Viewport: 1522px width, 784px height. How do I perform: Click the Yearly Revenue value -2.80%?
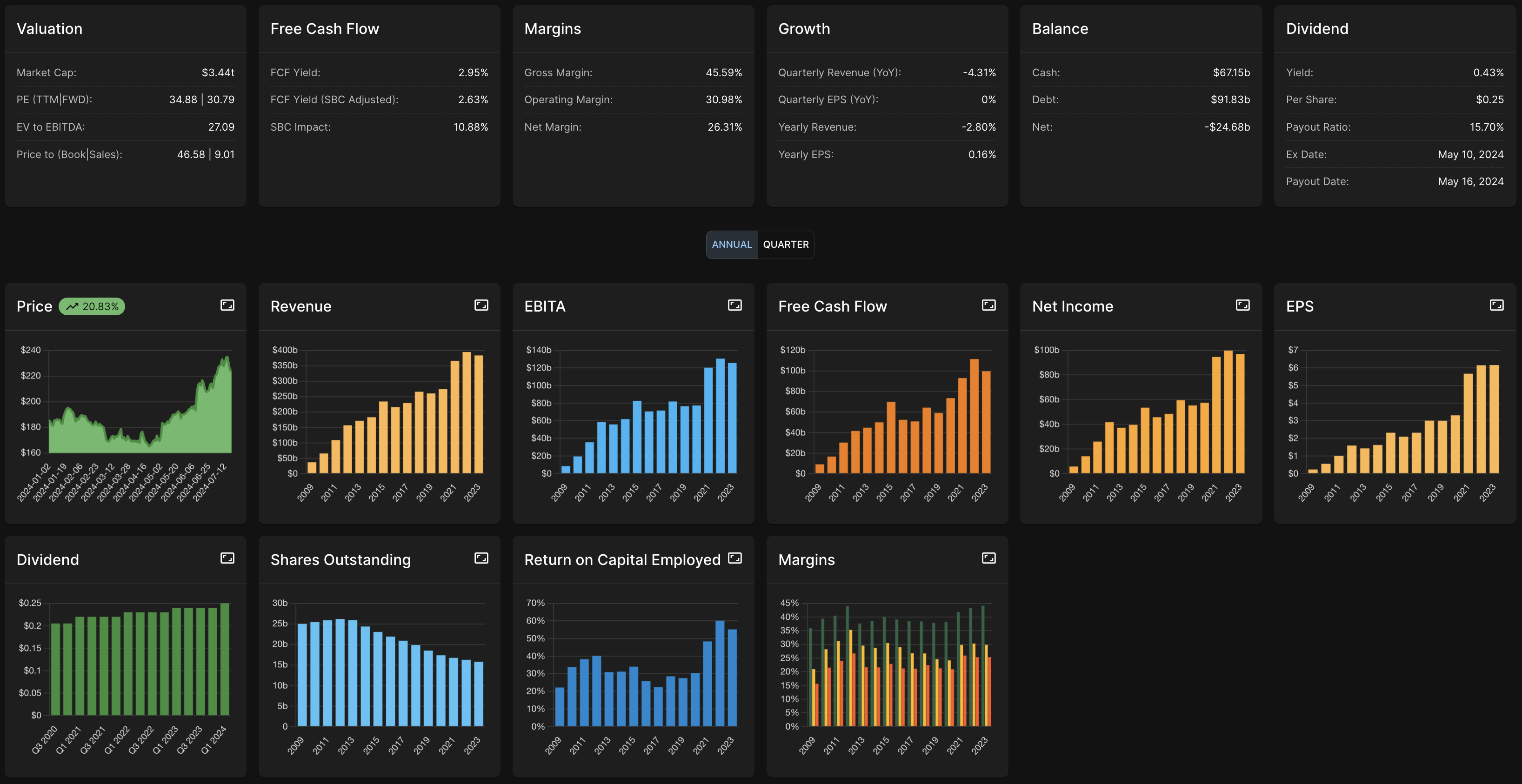[978, 127]
